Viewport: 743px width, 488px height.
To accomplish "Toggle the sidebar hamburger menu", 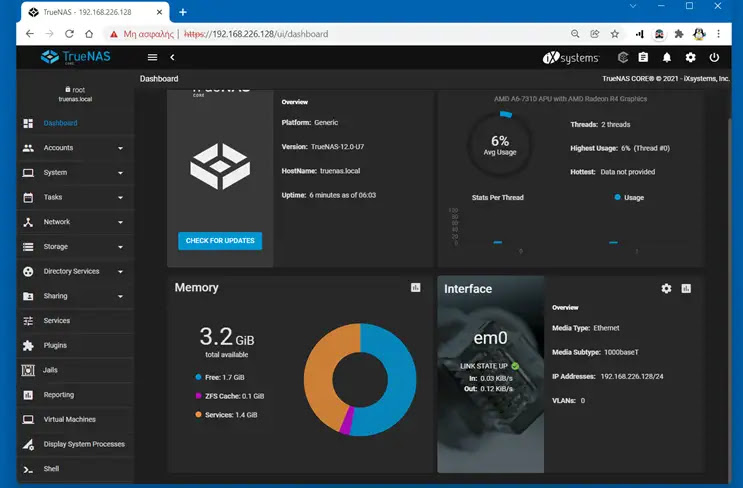I will (153, 57).
